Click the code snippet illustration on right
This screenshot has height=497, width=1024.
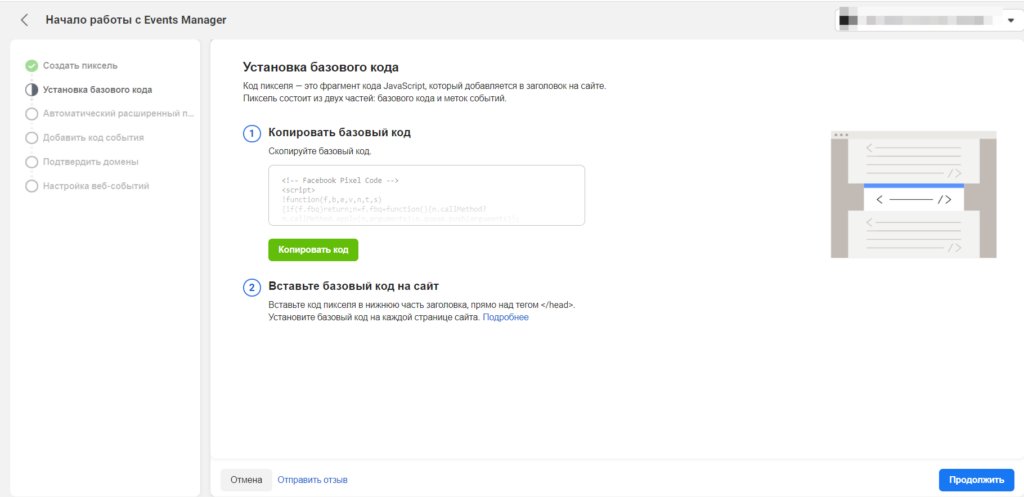(913, 194)
